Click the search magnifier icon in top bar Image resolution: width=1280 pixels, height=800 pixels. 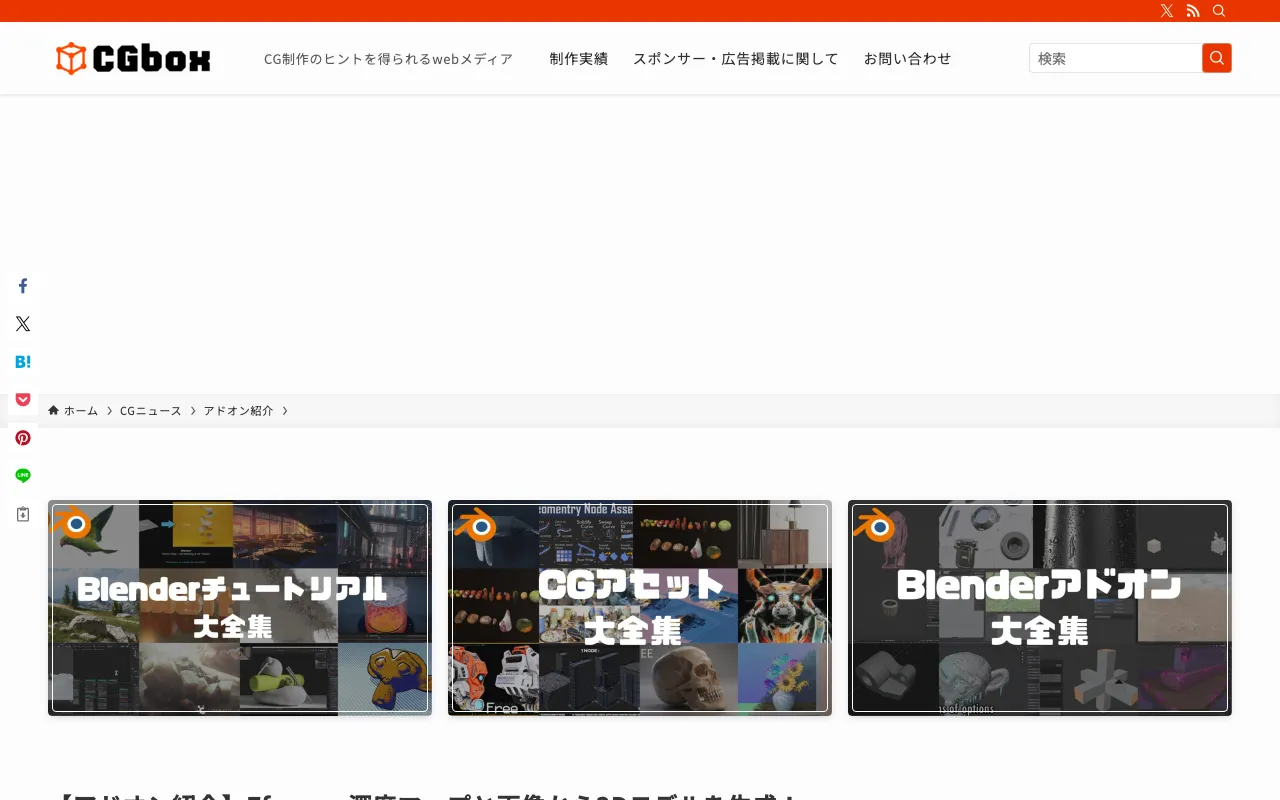1219,11
